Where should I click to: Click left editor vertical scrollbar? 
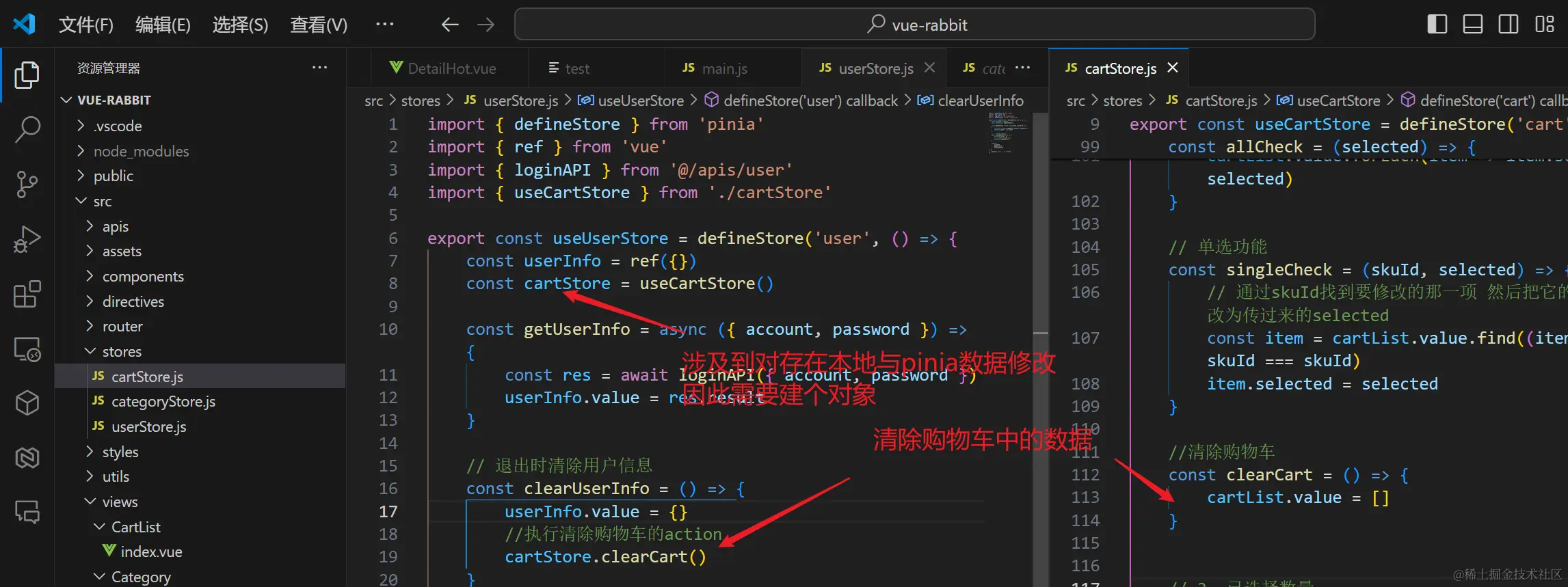point(1040,349)
